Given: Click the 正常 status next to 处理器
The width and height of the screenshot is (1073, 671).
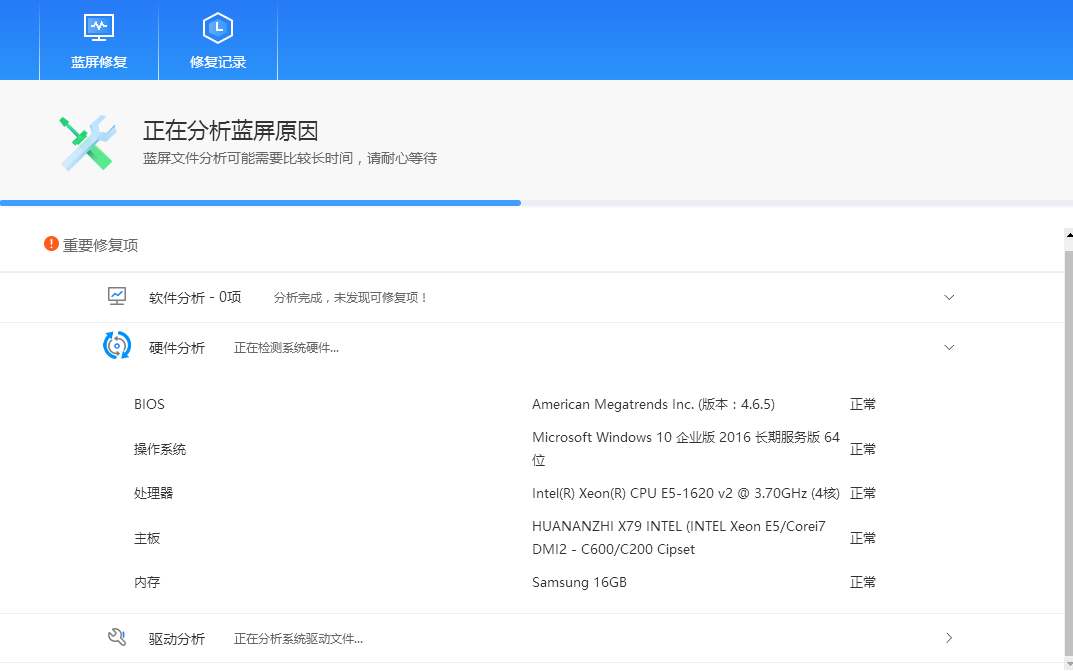Looking at the screenshot, I should click(862, 492).
